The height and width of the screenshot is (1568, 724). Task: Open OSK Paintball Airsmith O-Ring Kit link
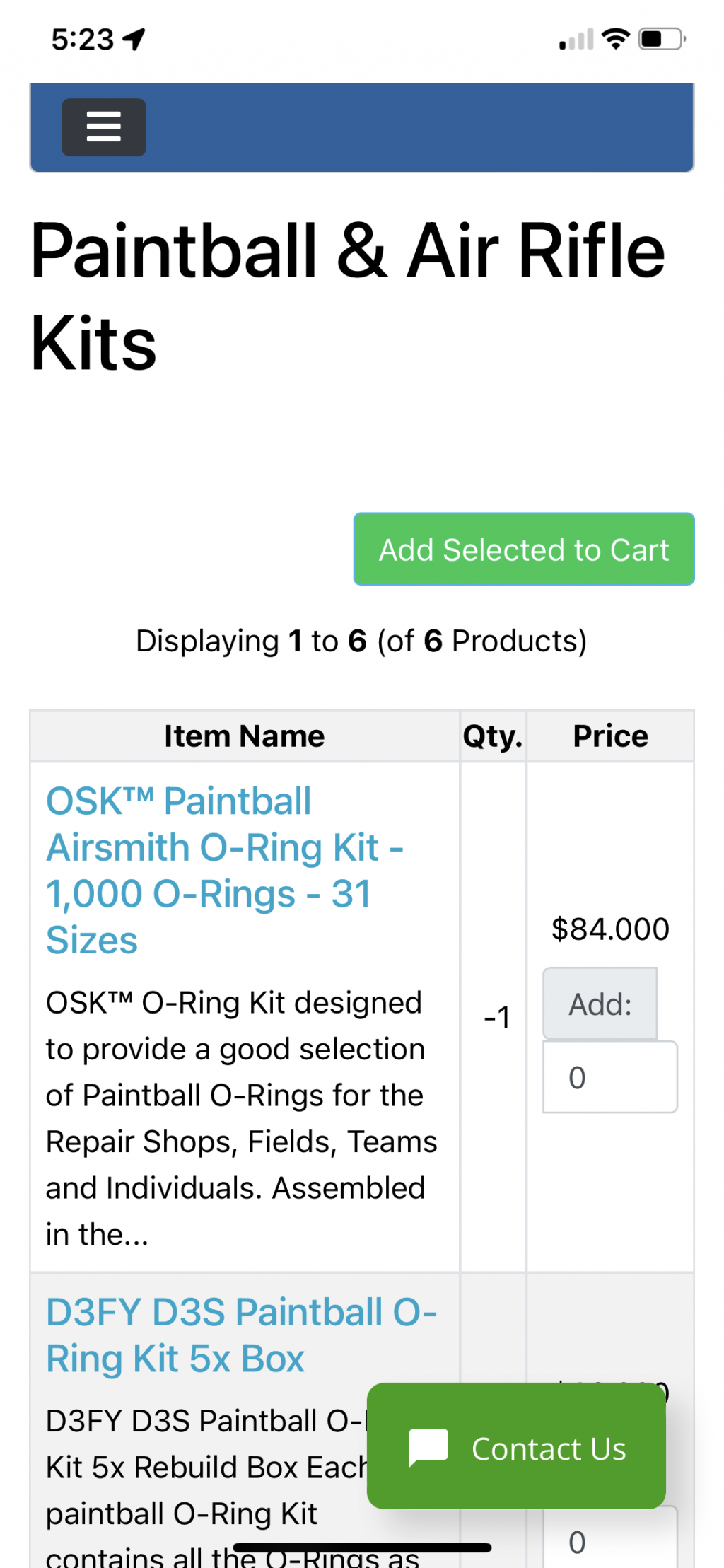pos(225,870)
